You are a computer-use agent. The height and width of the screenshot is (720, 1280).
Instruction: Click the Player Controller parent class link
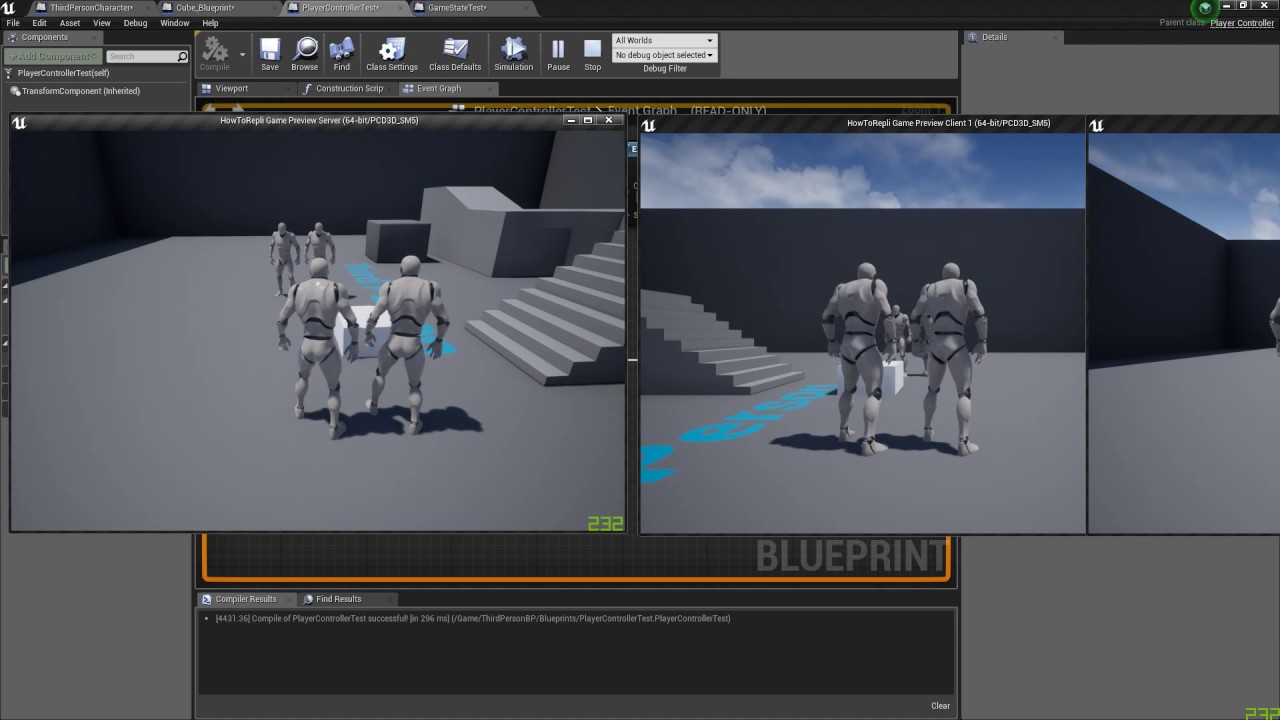1242,23
